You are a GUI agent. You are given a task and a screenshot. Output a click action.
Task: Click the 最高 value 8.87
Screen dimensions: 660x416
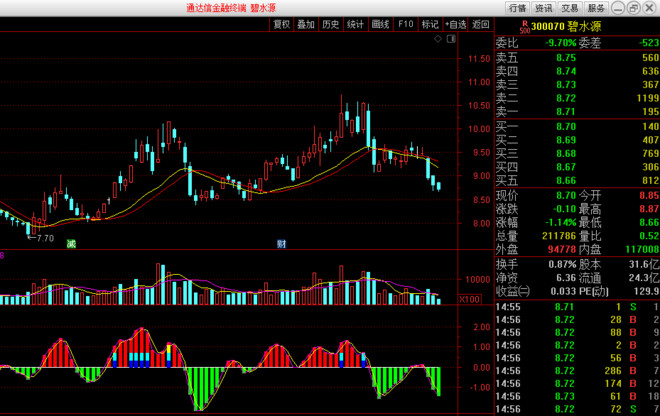(649, 209)
